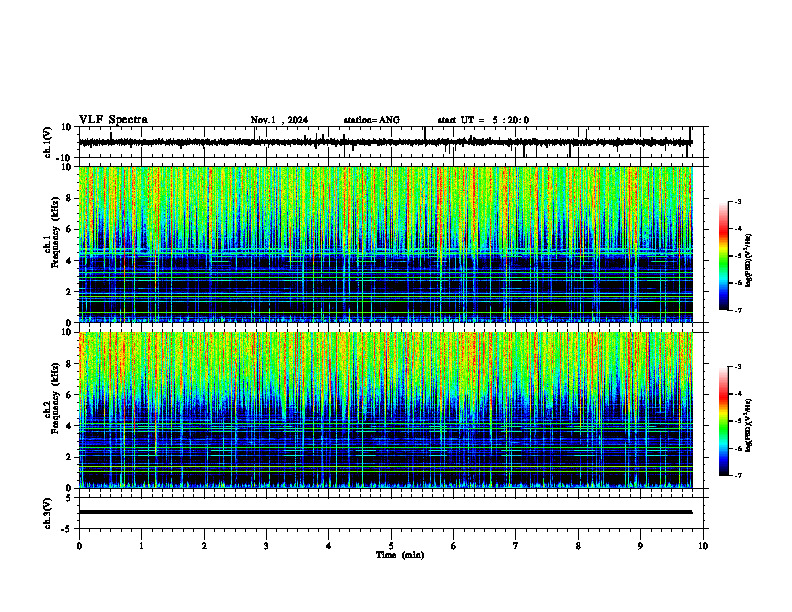Click the "ch.3(V)" axis label
Screen dimensions: 792x612
coord(47,513)
